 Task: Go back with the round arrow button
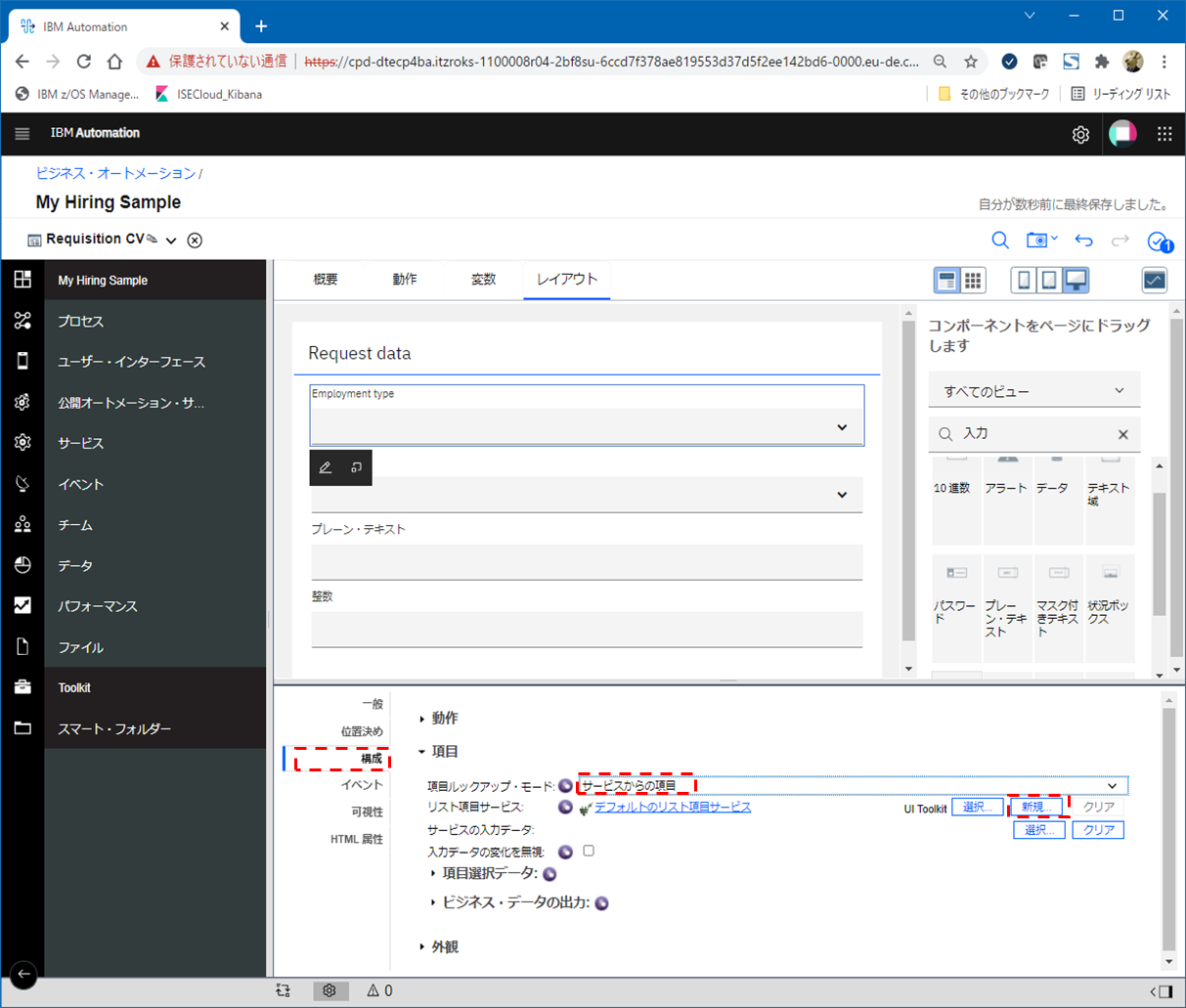coord(23,974)
